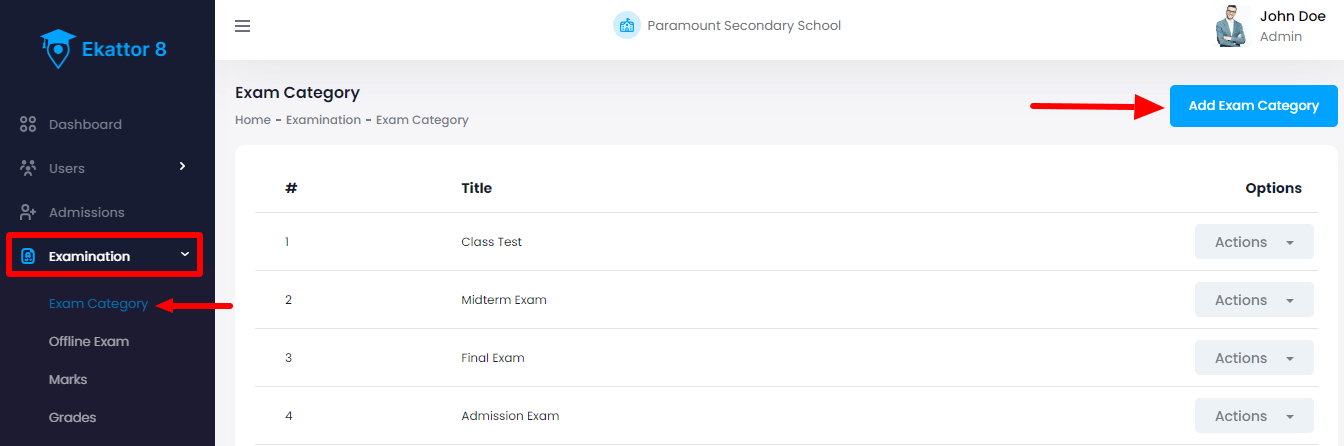Screen dimensions: 1344x446
Task: Open the Grades menu item
Action: [x=72, y=418]
